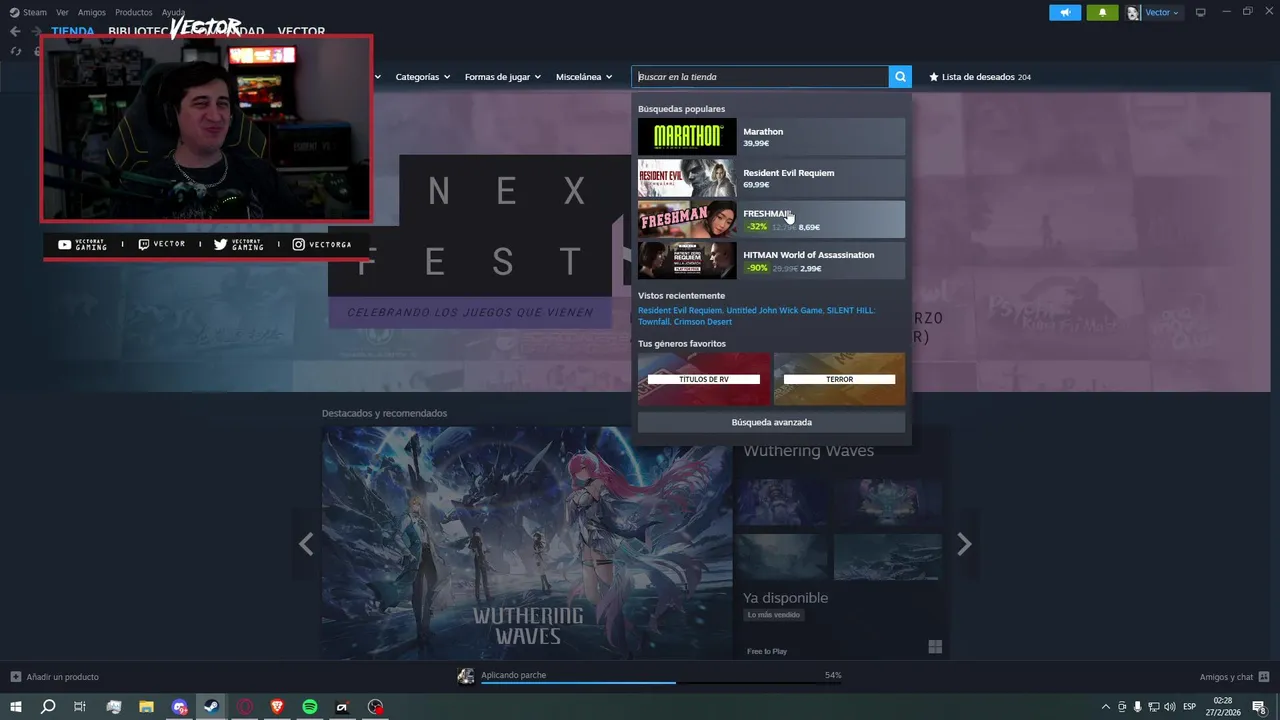Open Brave browser from the taskbar
Screen dimensions: 1280x720
click(277, 707)
